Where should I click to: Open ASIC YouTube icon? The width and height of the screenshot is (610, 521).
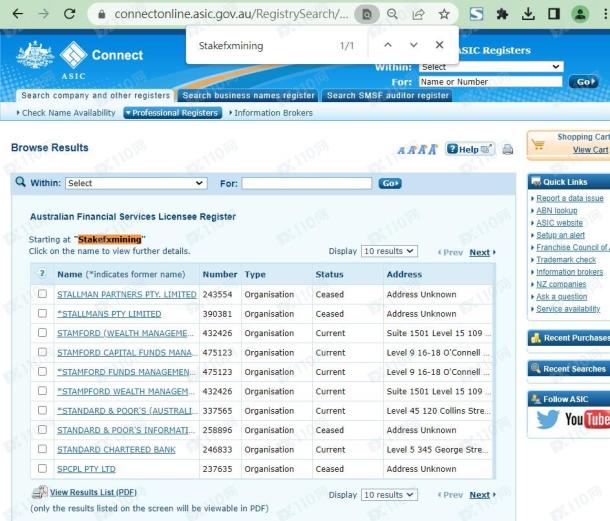(x=587, y=419)
